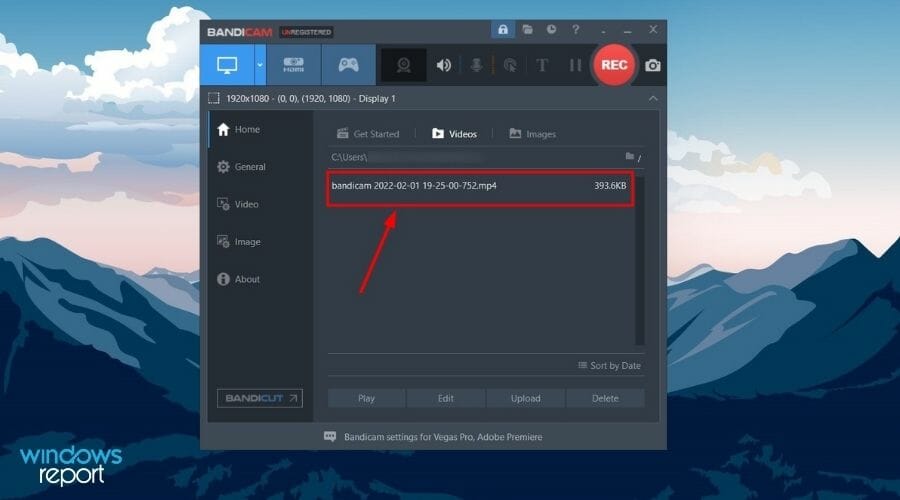Minimize the Bandicam window

(x=627, y=30)
